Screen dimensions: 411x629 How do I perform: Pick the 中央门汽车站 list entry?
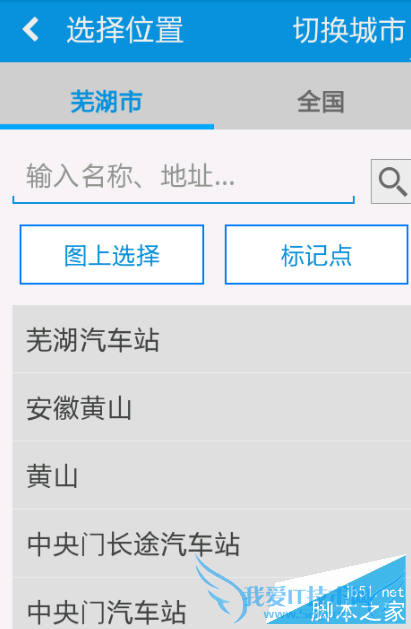click(x=212, y=604)
